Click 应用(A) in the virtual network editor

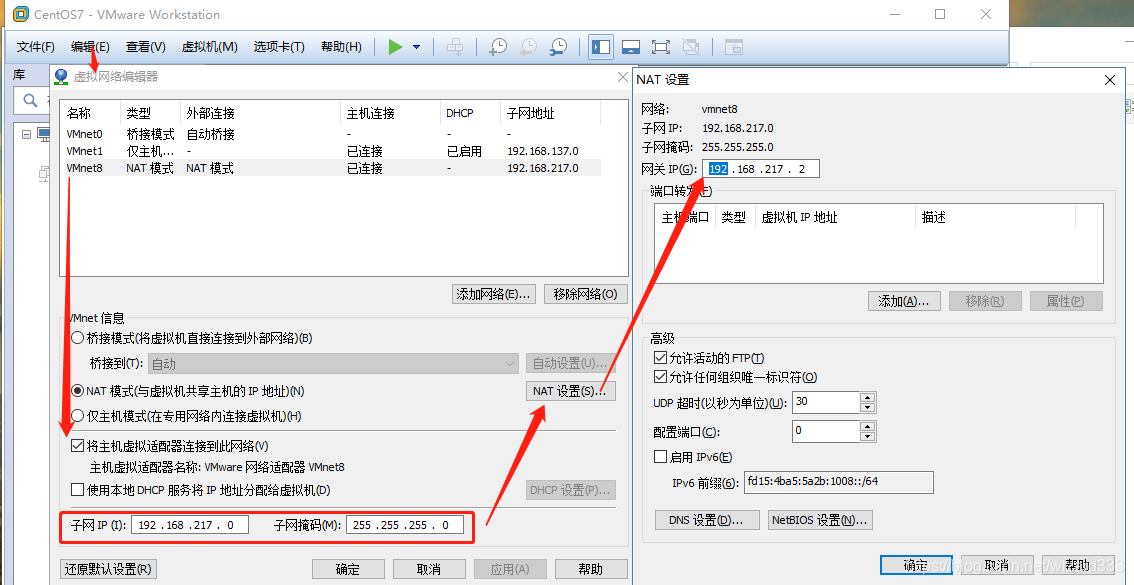[x=510, y=569]
